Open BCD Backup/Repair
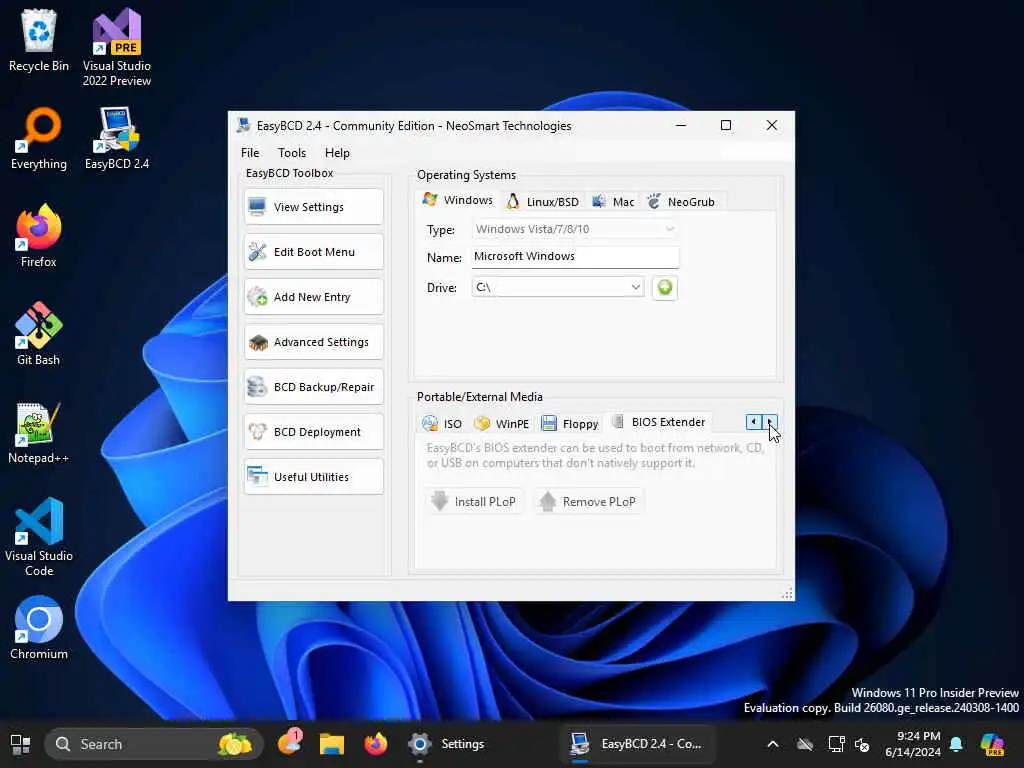Screen dimensions: 1024x768 pos(313,387)
